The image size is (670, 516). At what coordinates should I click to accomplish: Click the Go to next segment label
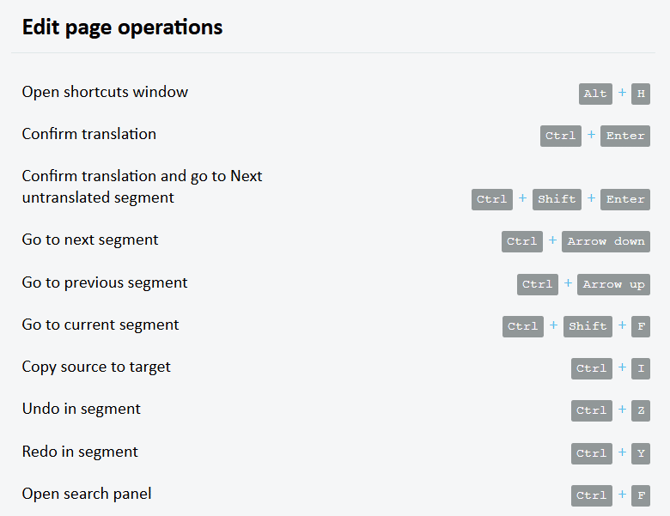90,240
